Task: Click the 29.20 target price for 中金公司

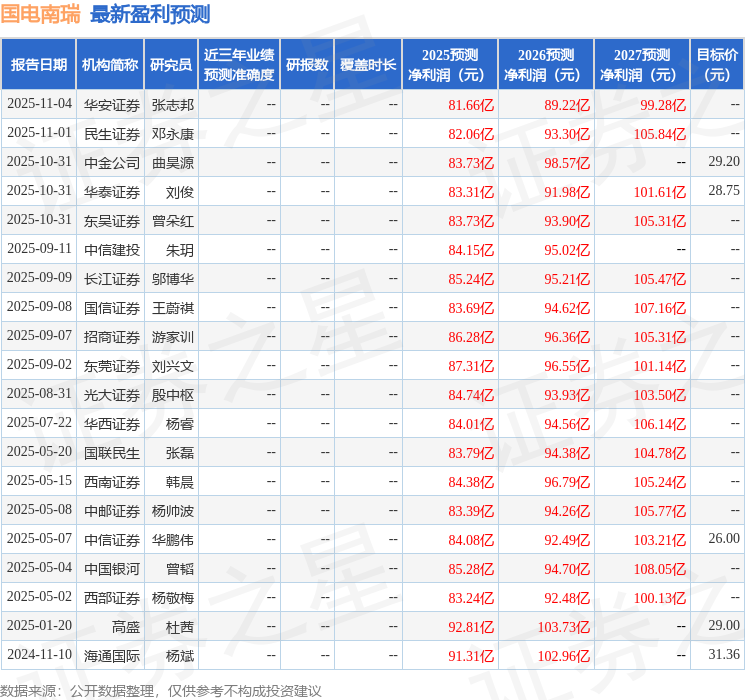Action: 723,162
